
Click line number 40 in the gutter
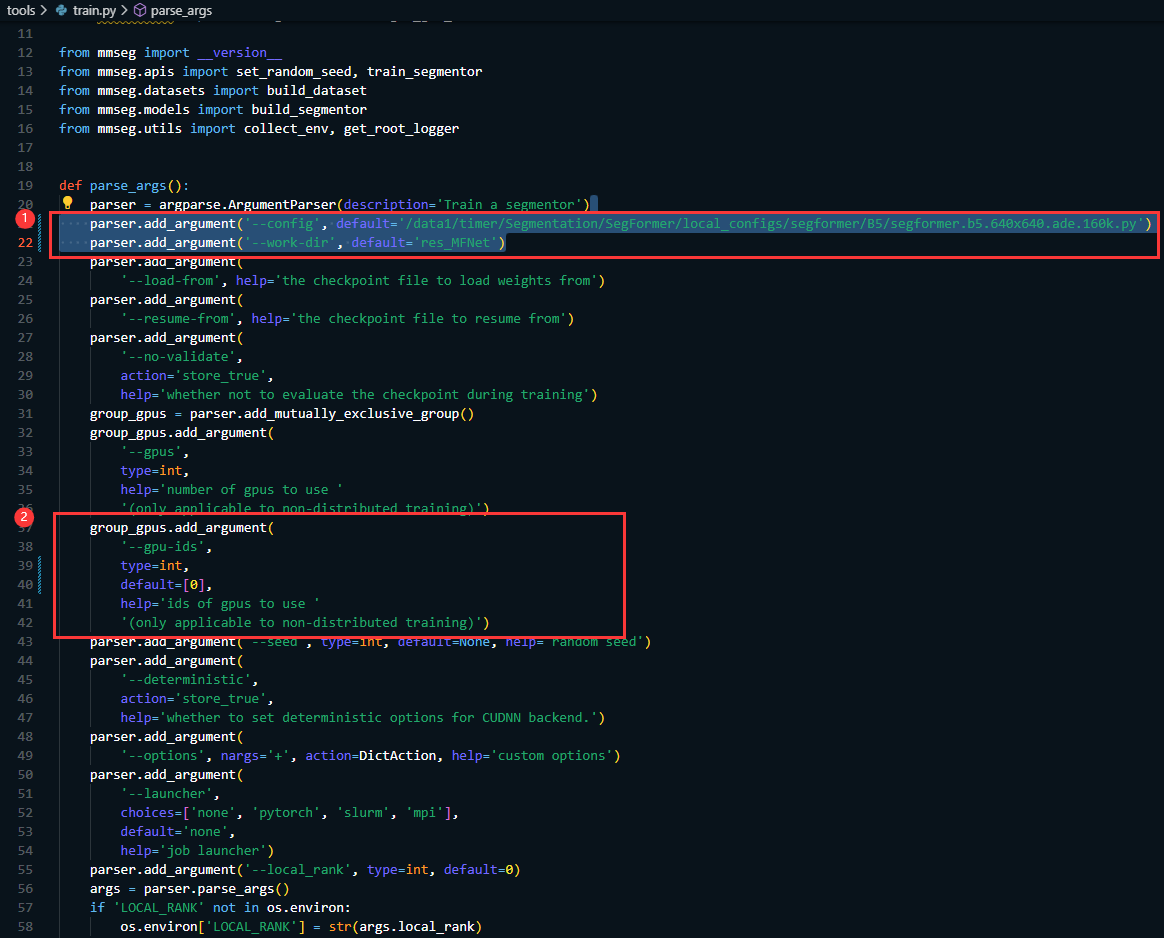tap(25, 584)
